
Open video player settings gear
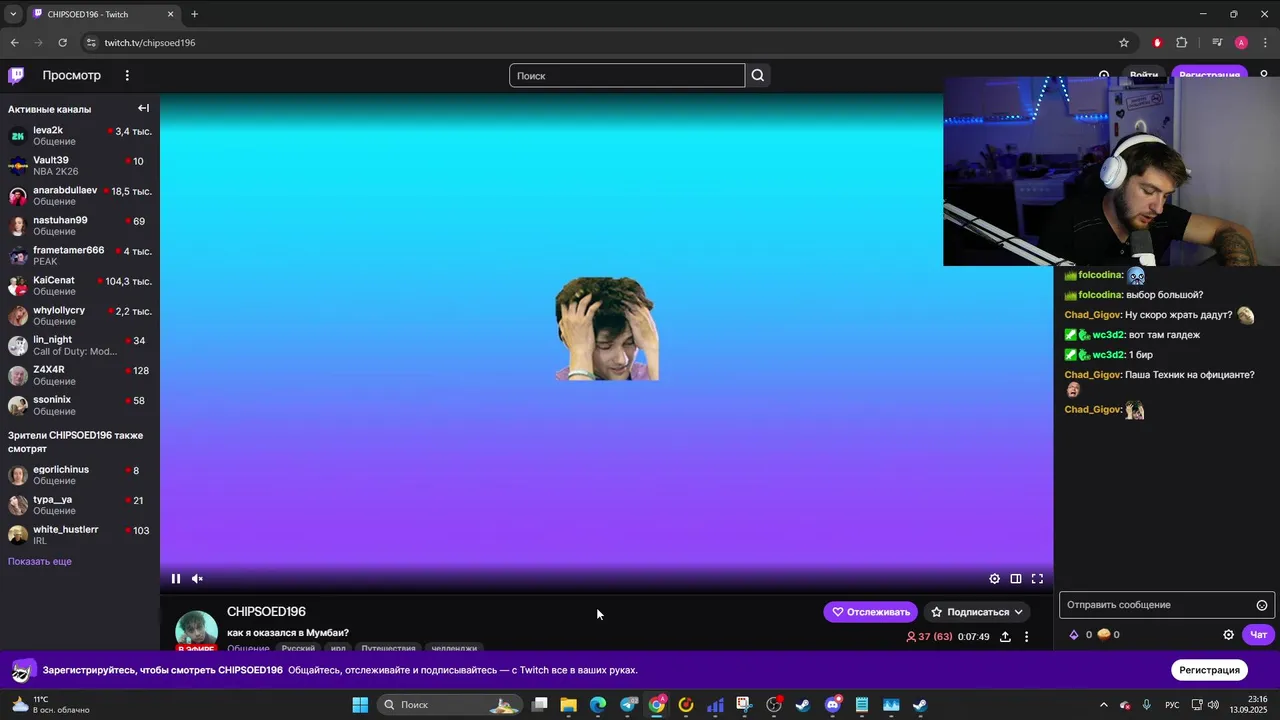click(x=994, y=578)
